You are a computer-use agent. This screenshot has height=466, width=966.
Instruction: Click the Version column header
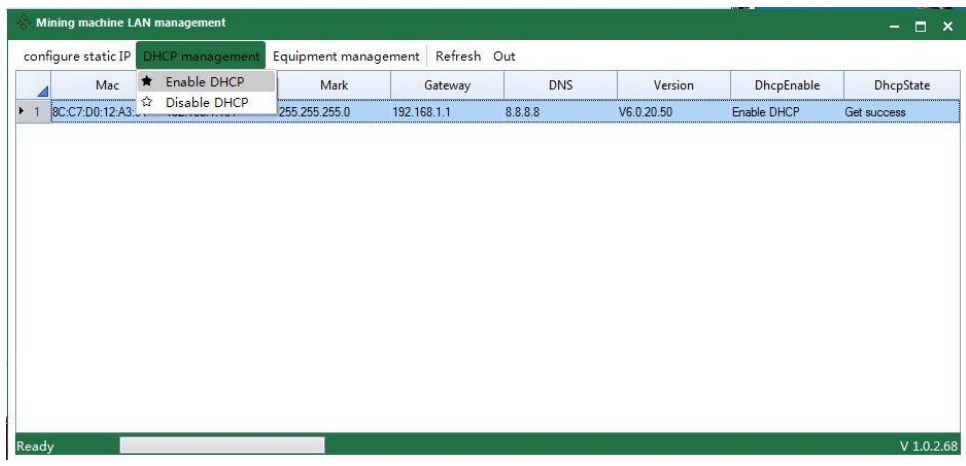point(673,85)
